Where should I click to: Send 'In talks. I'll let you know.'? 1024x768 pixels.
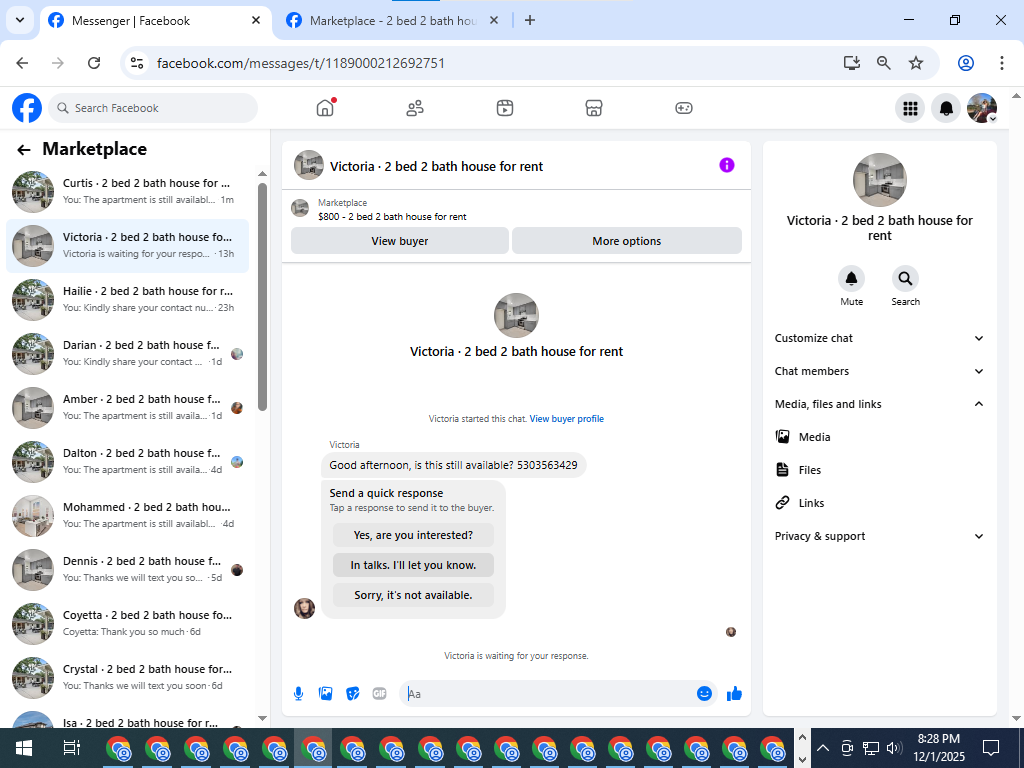point(413,565)
